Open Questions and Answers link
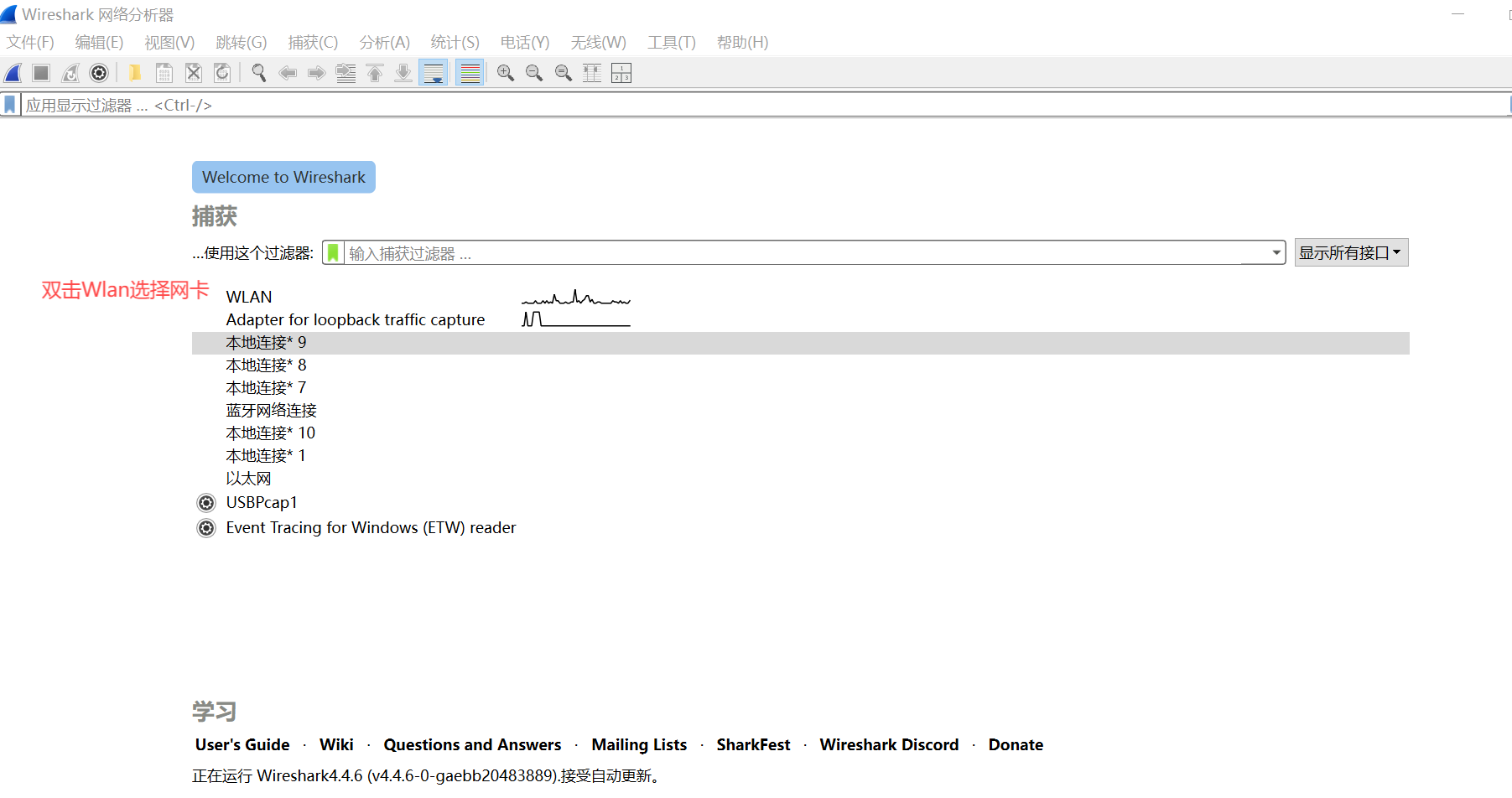The height and width of the screenshot is (798, 1512). [472, 744]
